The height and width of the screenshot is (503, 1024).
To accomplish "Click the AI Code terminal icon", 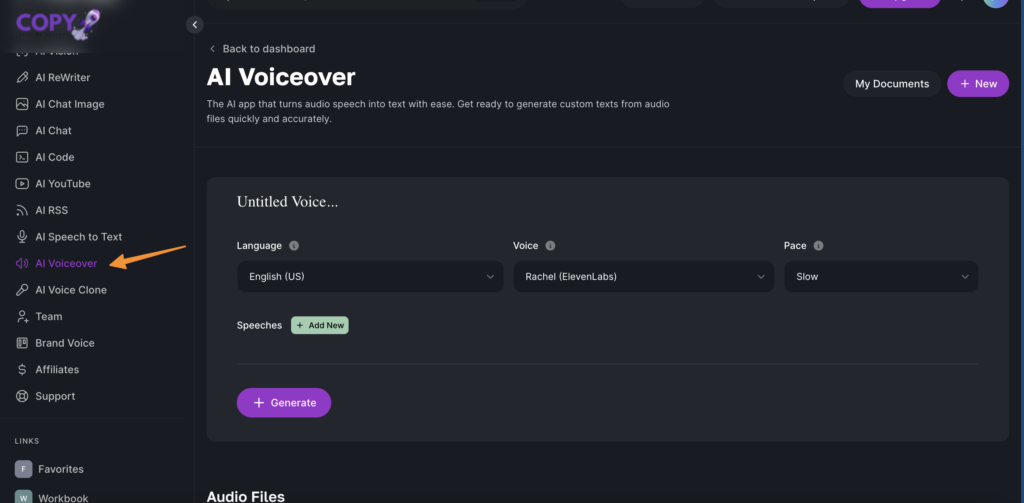I will coord(22,157).
